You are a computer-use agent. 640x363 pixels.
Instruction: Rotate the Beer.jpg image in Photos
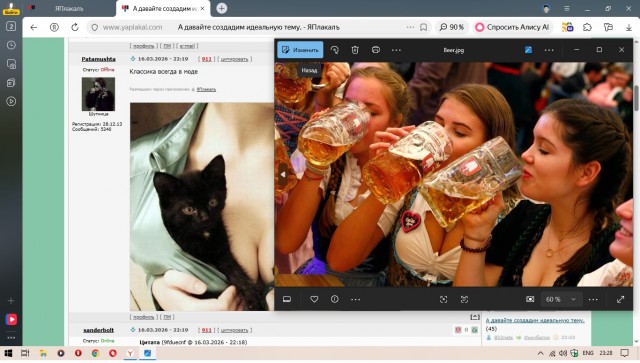[x=335, y=50]
